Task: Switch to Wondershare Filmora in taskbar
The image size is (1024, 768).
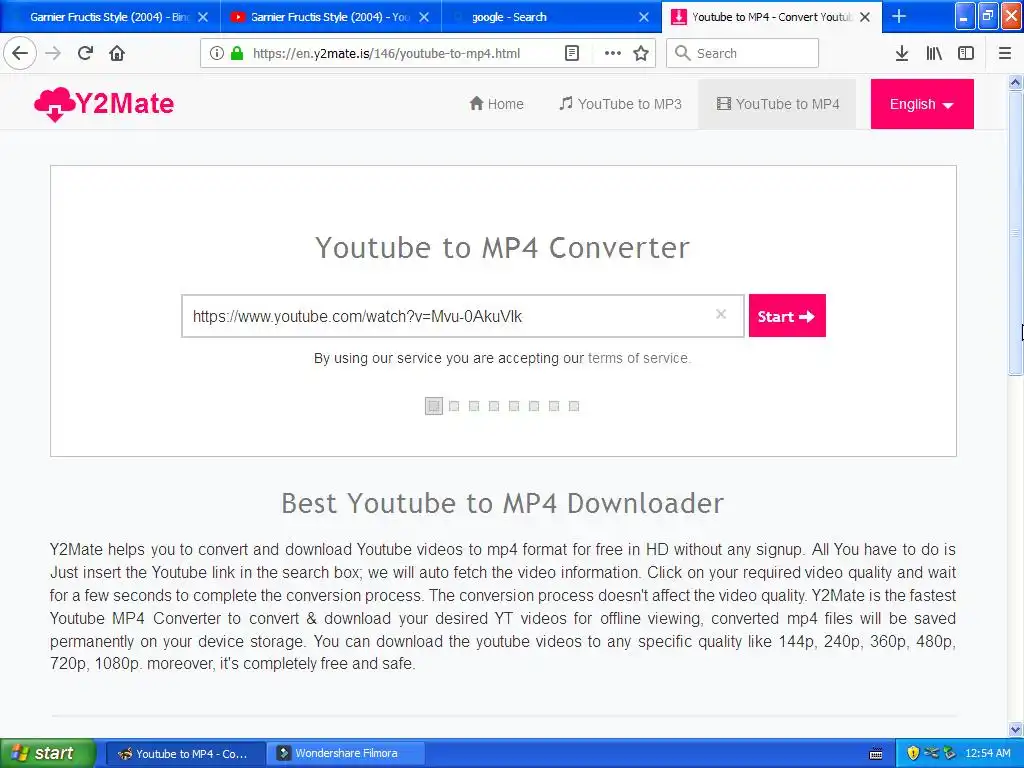Action: tap(347, 754)
